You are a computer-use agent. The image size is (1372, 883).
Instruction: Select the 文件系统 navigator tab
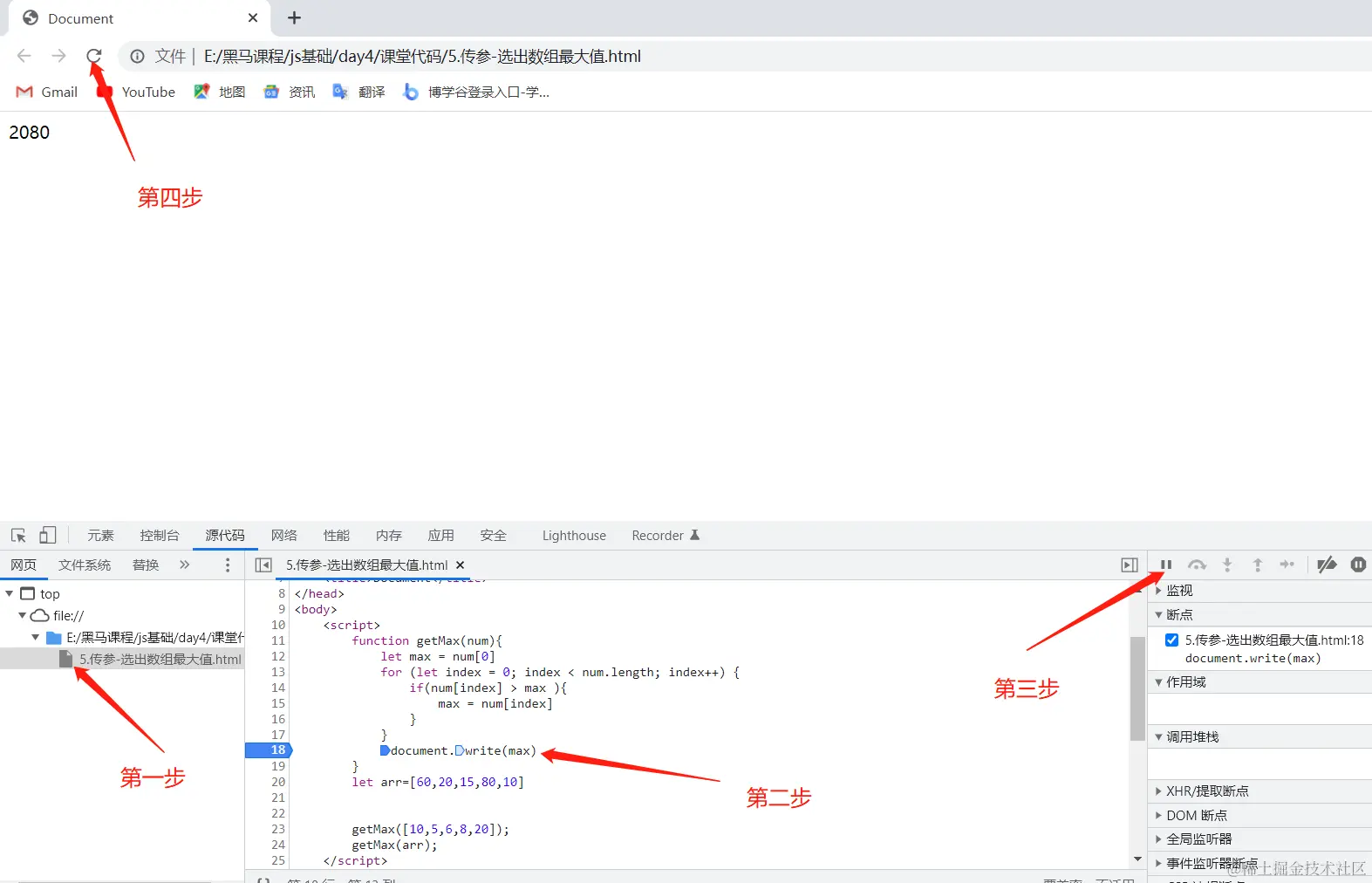[x=85, y=565]
